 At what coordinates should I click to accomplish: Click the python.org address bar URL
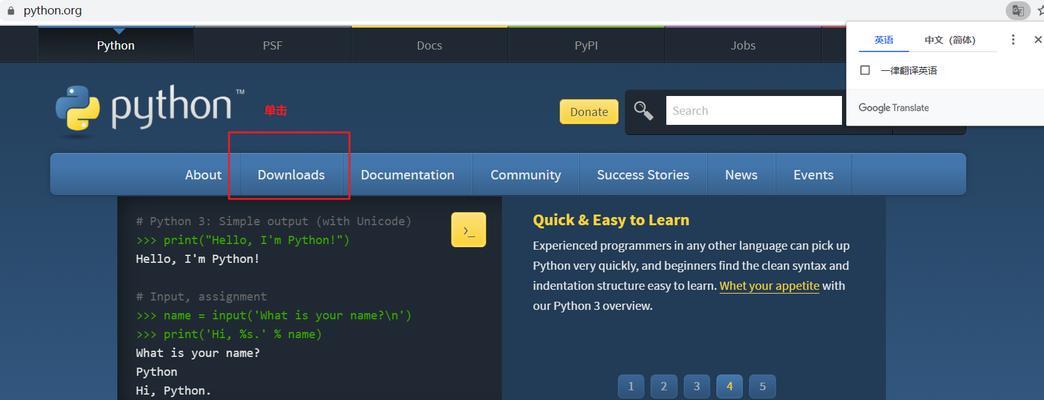pyautogui.click(x=53, y=11)
